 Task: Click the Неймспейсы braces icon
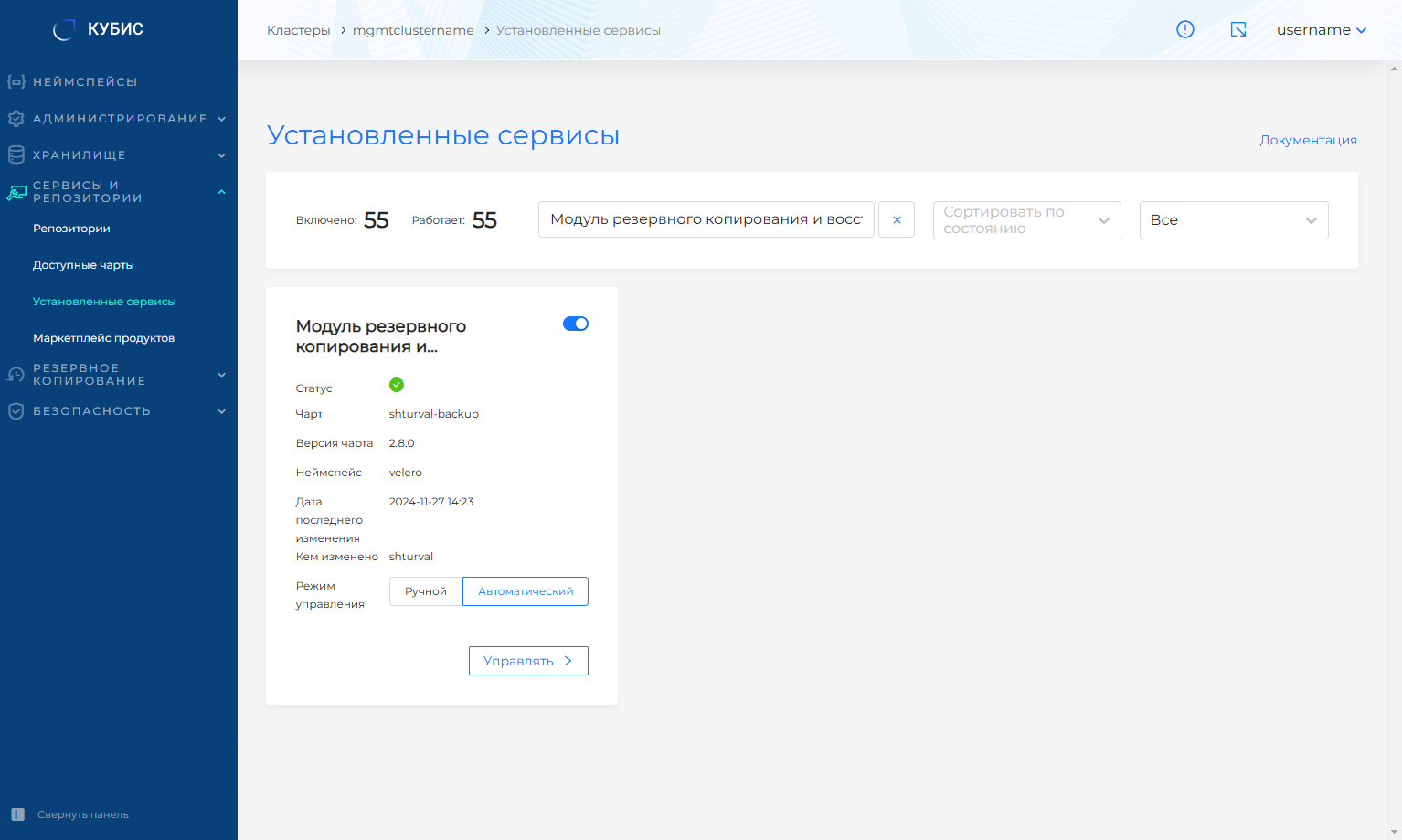point(16,81)
